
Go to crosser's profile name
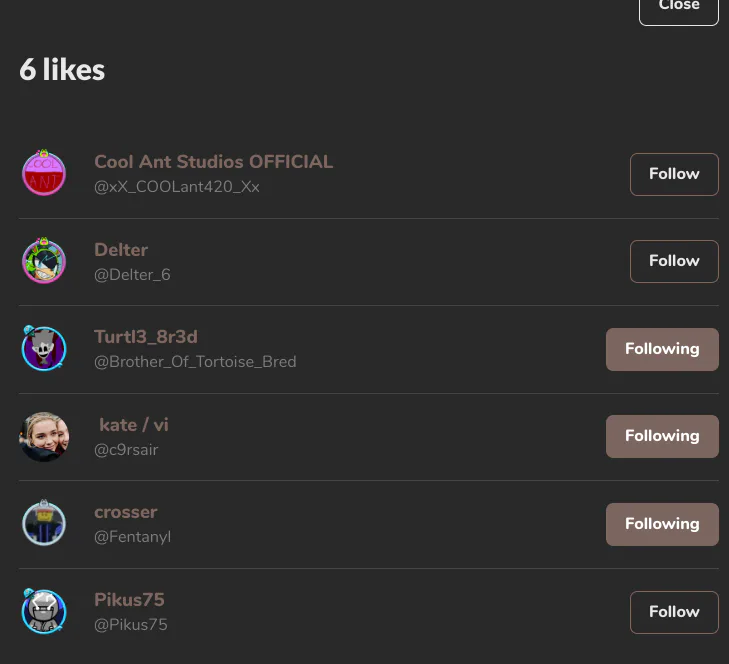click(126, 512)
